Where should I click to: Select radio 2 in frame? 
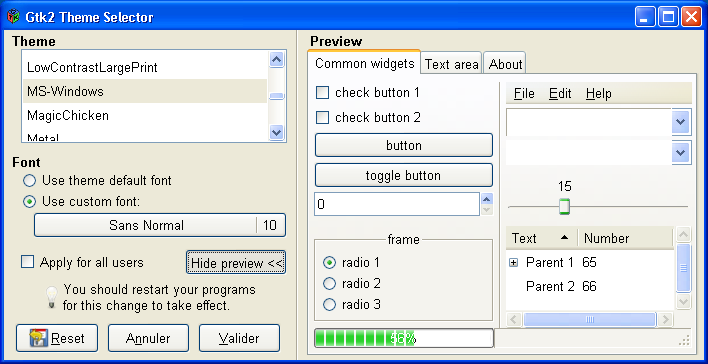pos(330,283)
